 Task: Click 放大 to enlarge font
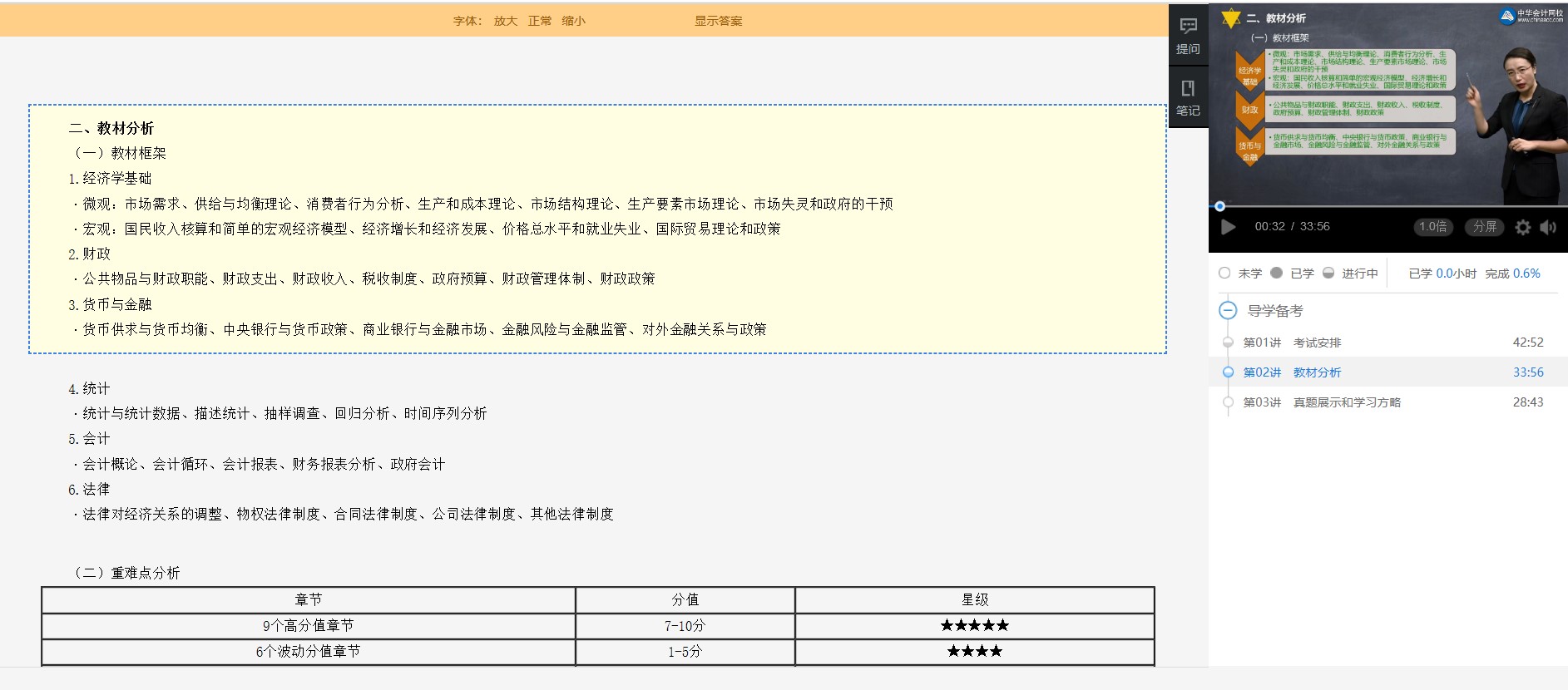coord(505,21)
